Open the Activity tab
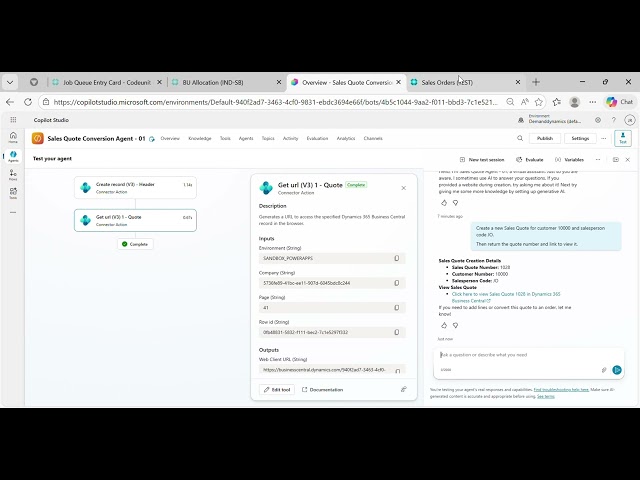640x480 pixels. click(x=290, y=138)
